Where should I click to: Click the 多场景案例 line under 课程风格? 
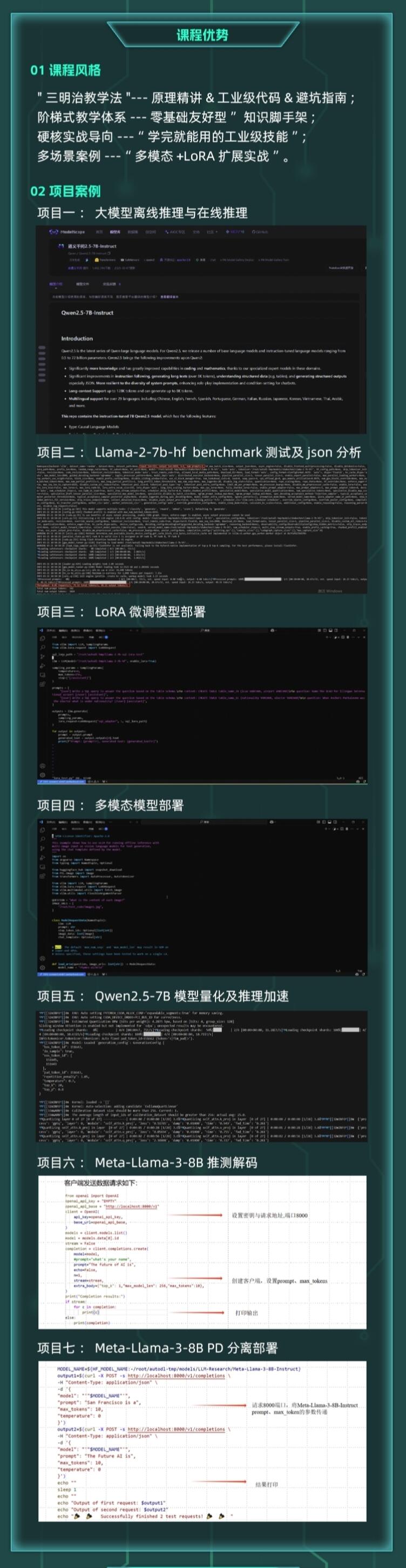164,156
